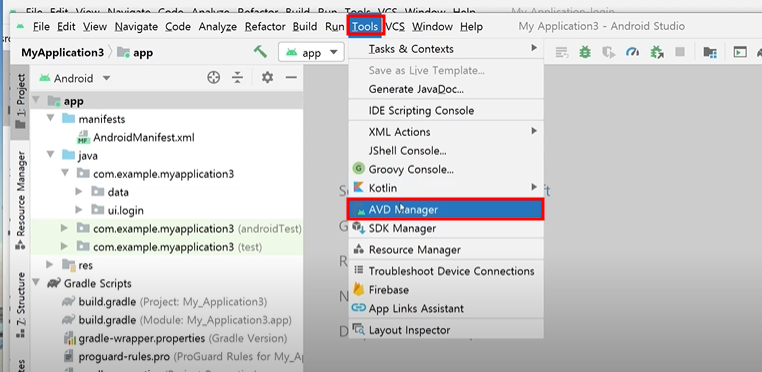Select Troubleshoot Device Connections

(446, 271)
